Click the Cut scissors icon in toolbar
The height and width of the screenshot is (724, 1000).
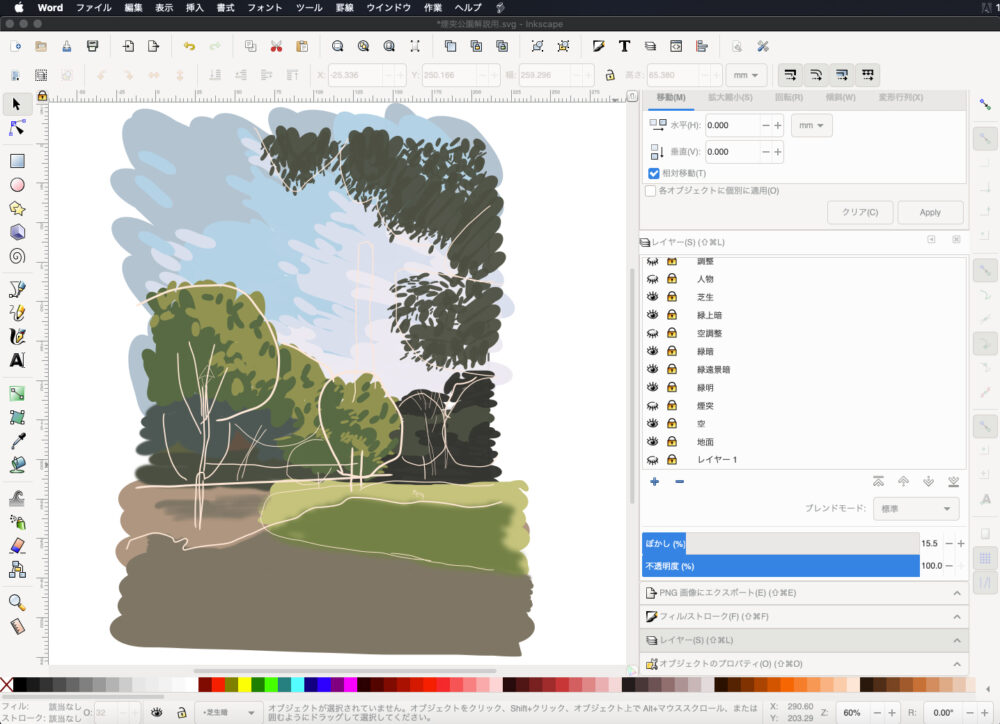point(276,46)
